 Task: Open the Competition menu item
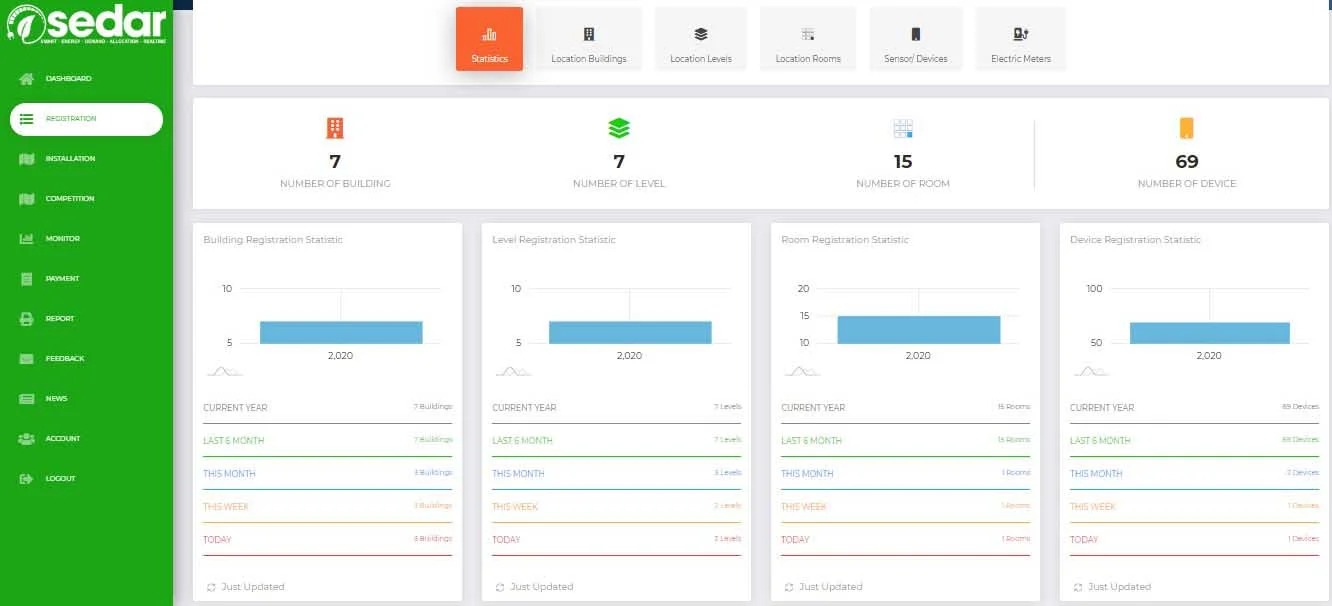click(70, 199)
